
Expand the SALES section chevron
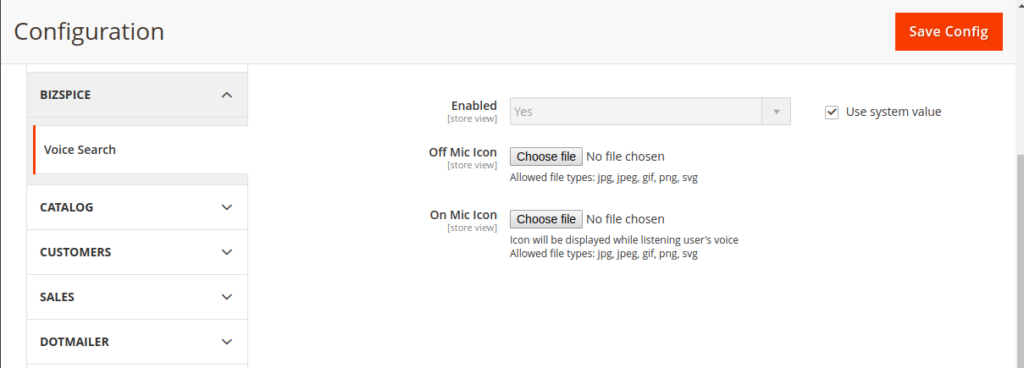(227, 297)
